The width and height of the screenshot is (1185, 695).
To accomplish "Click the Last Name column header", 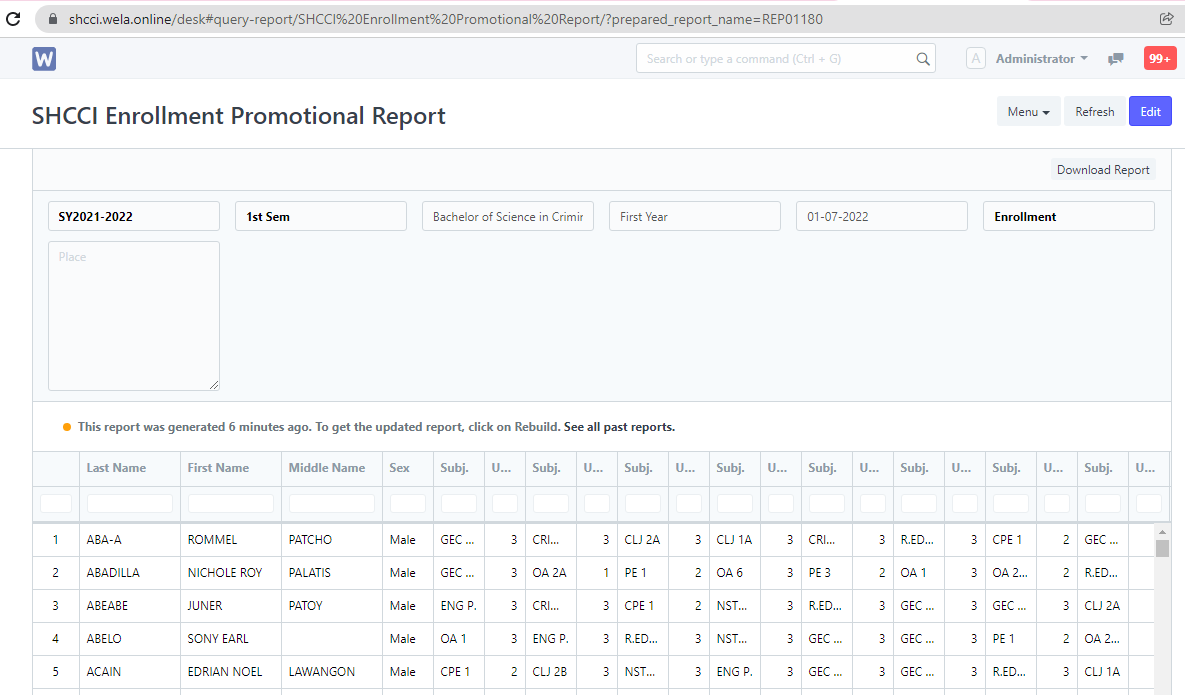I will pyautogui.click(x=116, y=468).
